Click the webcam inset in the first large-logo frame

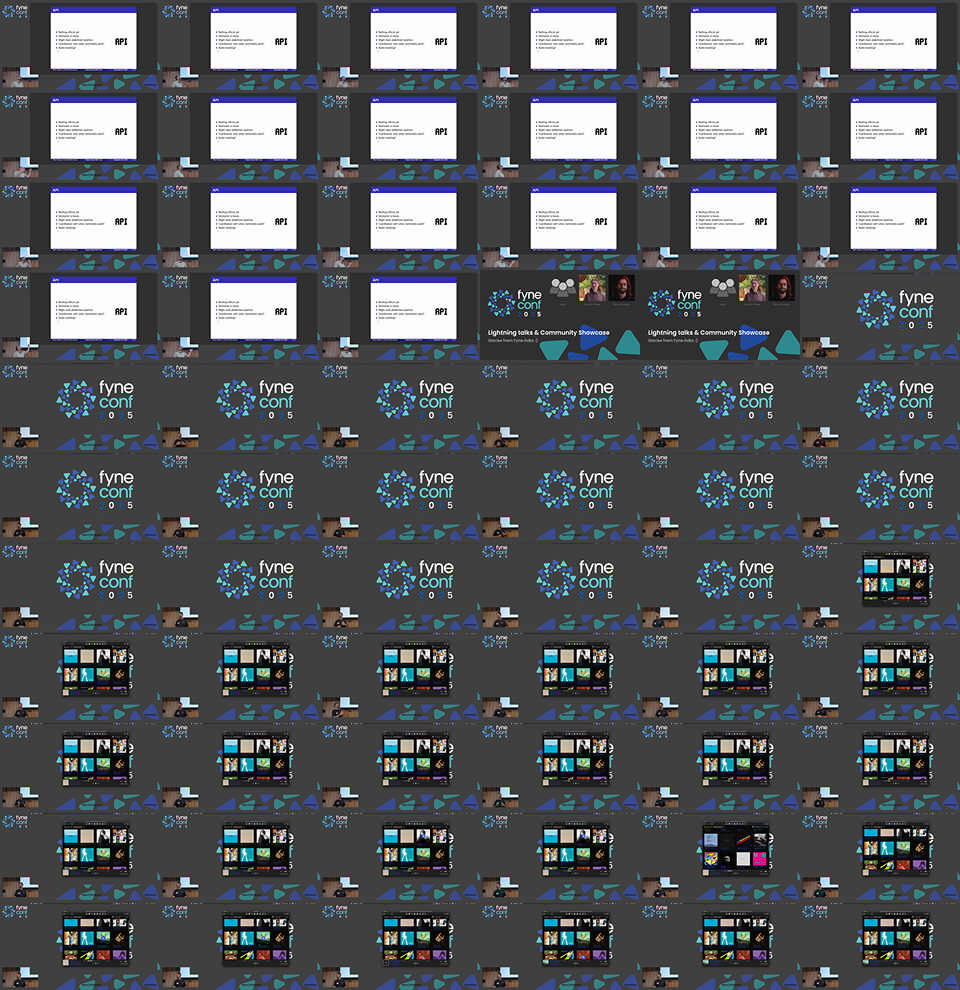click(820, 350)
